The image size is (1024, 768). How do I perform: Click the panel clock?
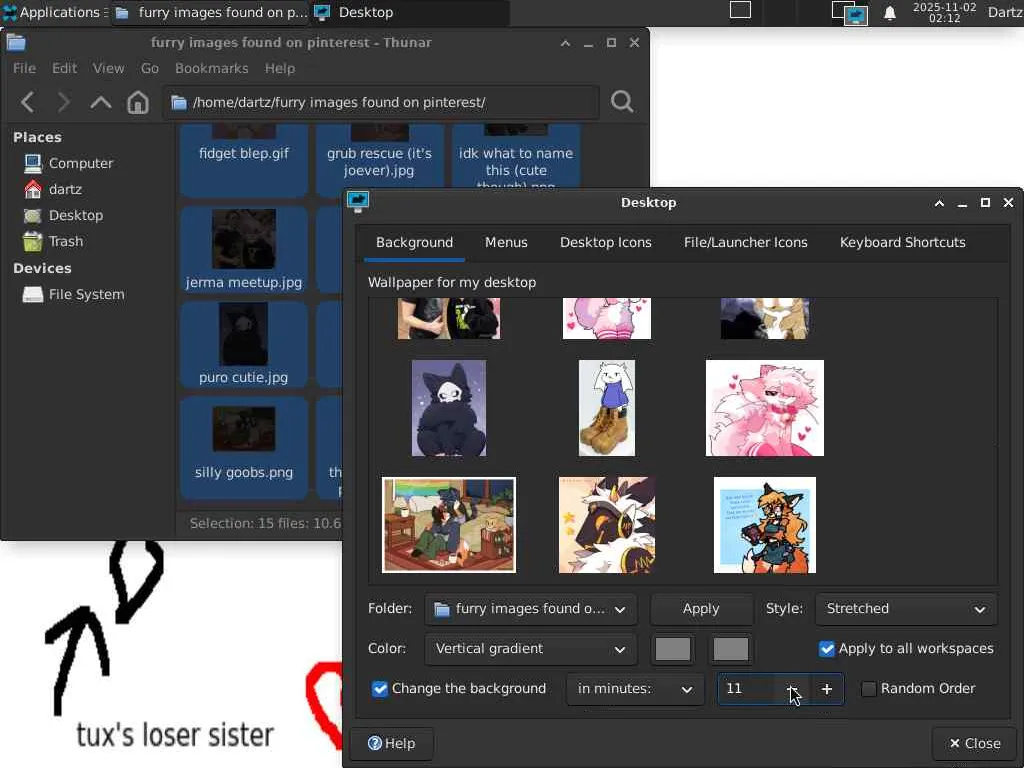click(x=944, y=12)
